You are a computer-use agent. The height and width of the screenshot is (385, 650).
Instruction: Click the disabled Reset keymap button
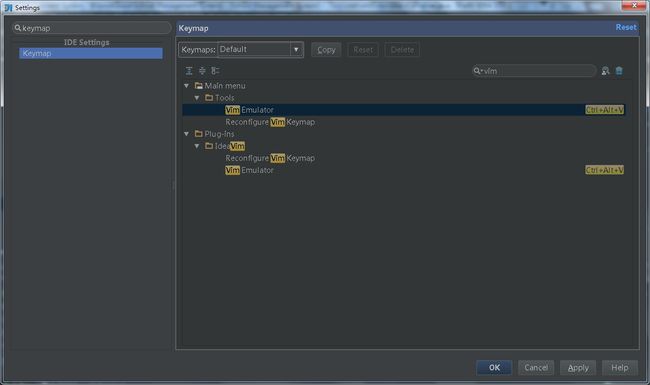coord(363,50)
